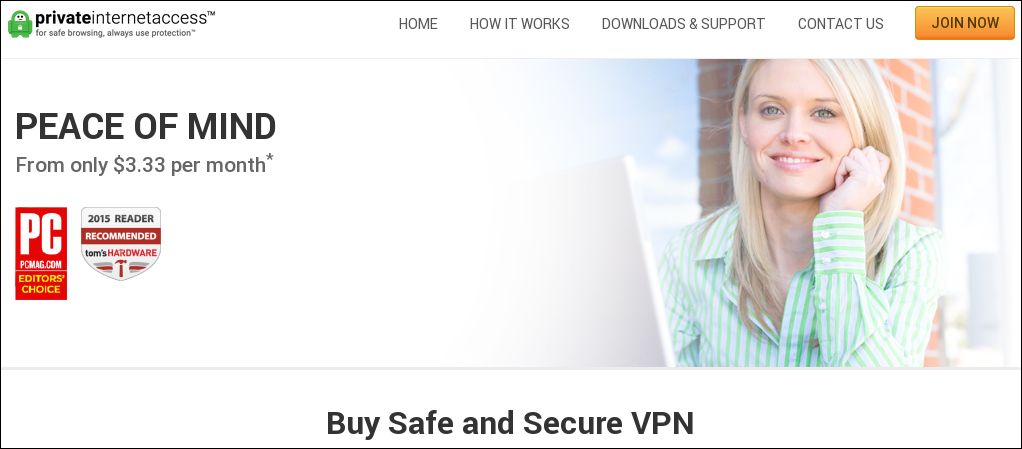
Task: Click the asterisk after 'per month'
Action: click(270, 158)
